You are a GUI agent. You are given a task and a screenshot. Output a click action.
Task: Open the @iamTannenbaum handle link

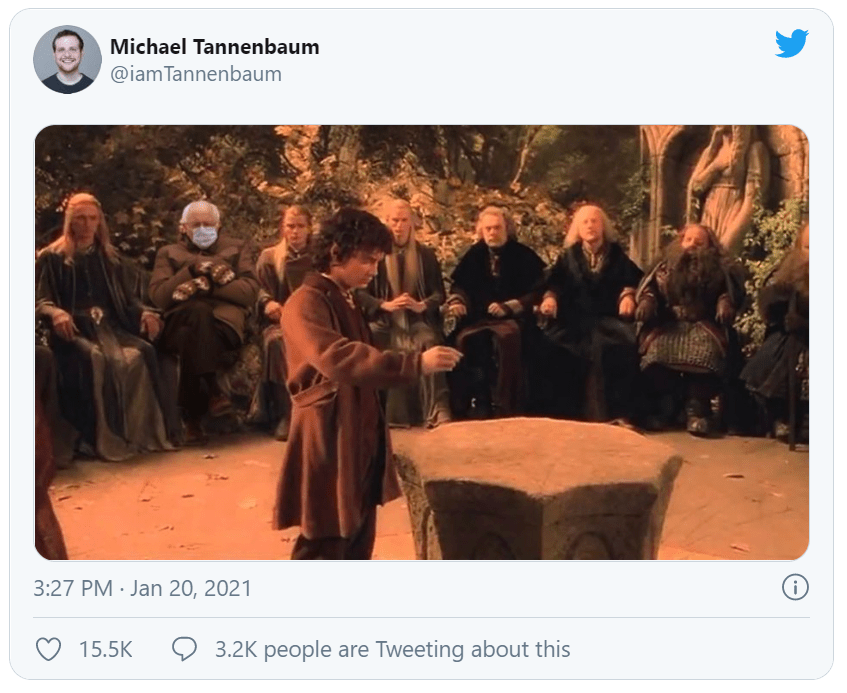(196, 74)
